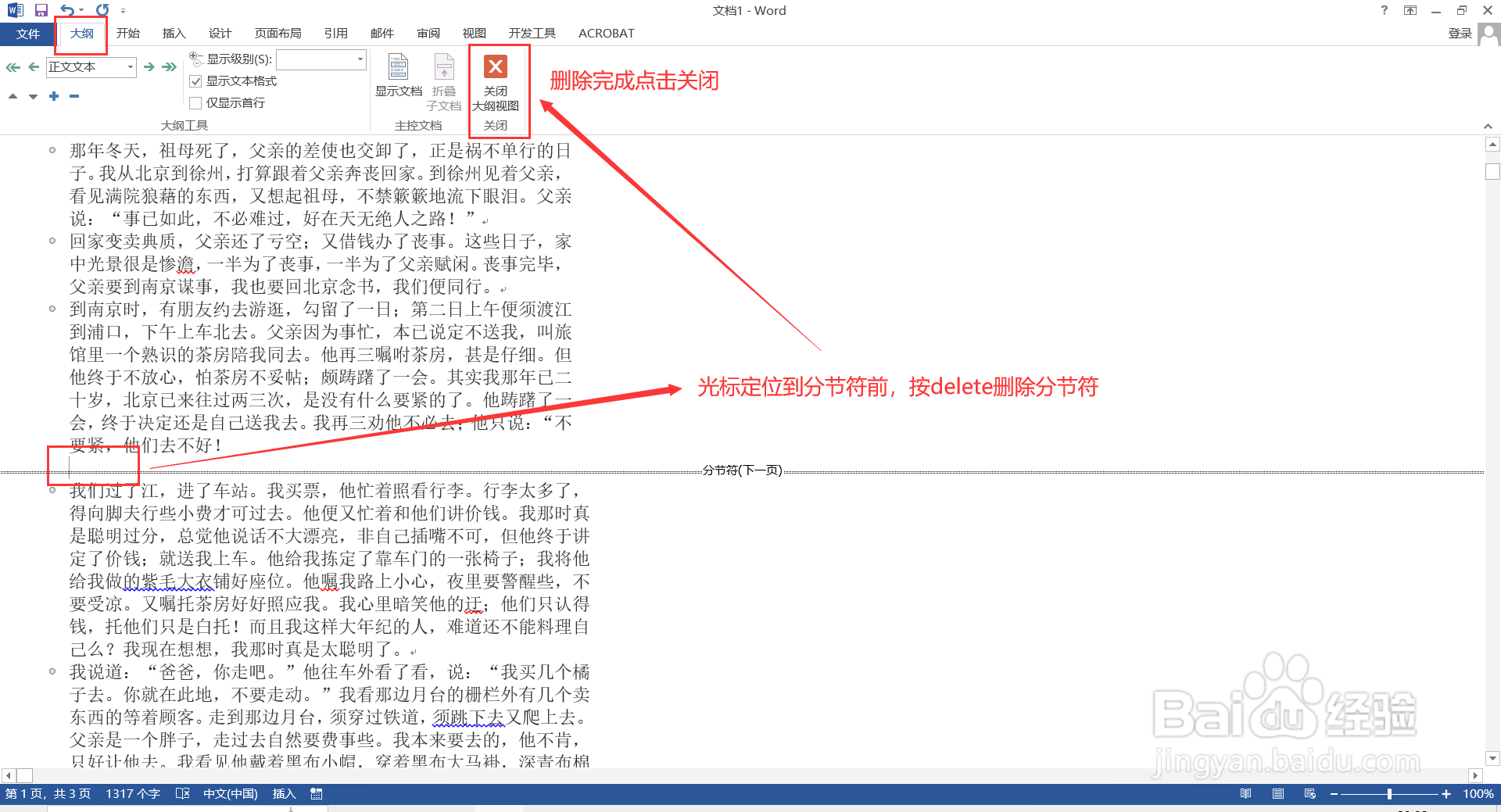Collapse the ribbon with the chevron
Viewport: 1501px width, 812px height.
point(1488,127)
